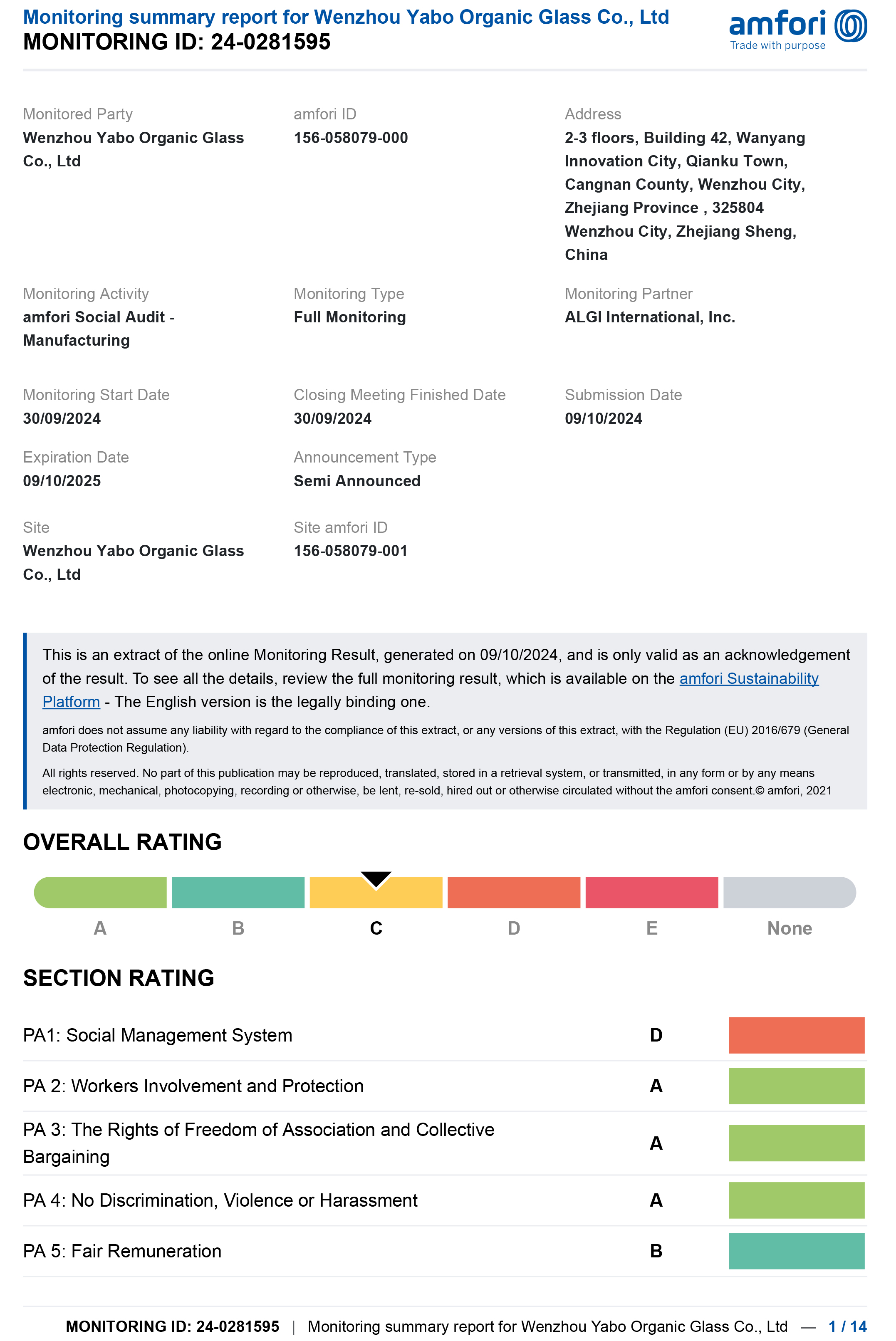Select the teal B rating bar
Screen dimensions: 896x1341
click(238, 893)
